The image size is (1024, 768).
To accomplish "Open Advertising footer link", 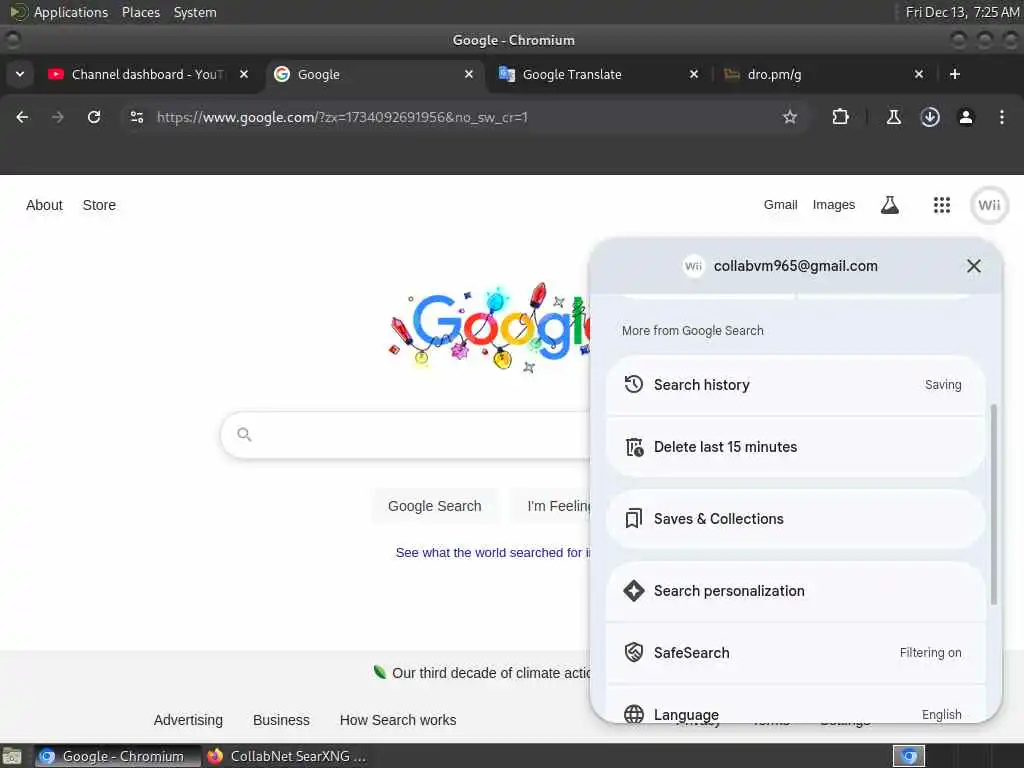I will tap(188, 720).
